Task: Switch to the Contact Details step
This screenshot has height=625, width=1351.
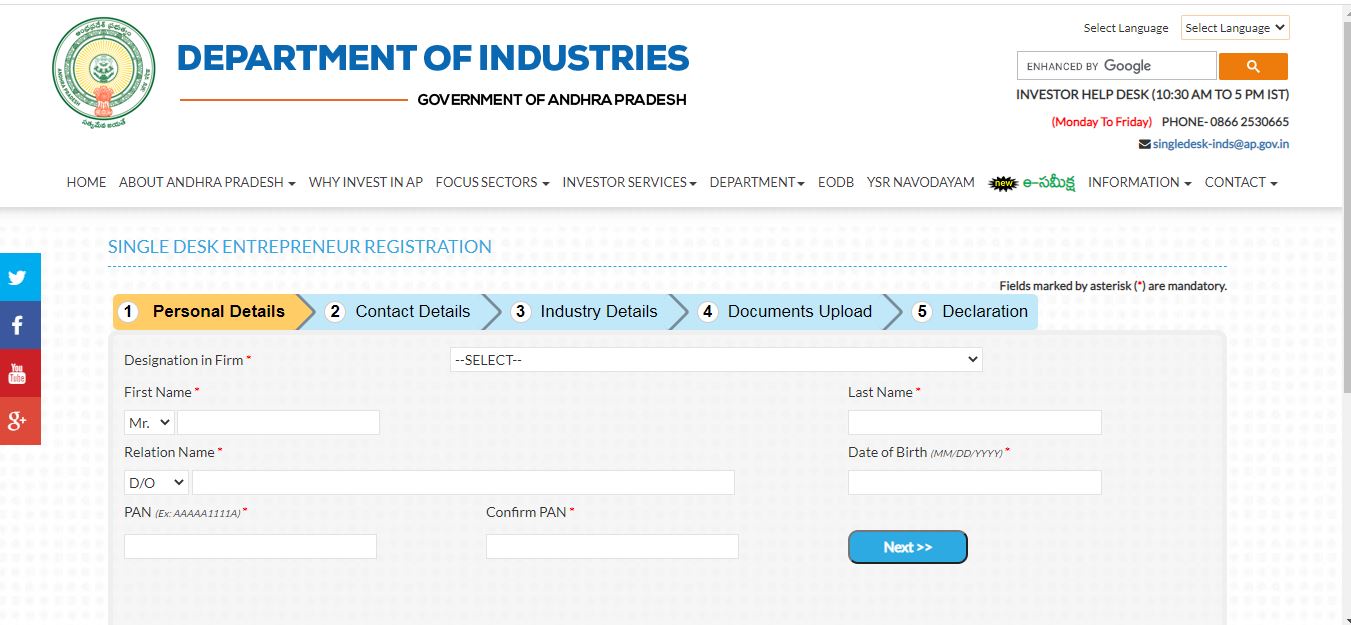Action: pyautogui.click(x=412, y=311)
